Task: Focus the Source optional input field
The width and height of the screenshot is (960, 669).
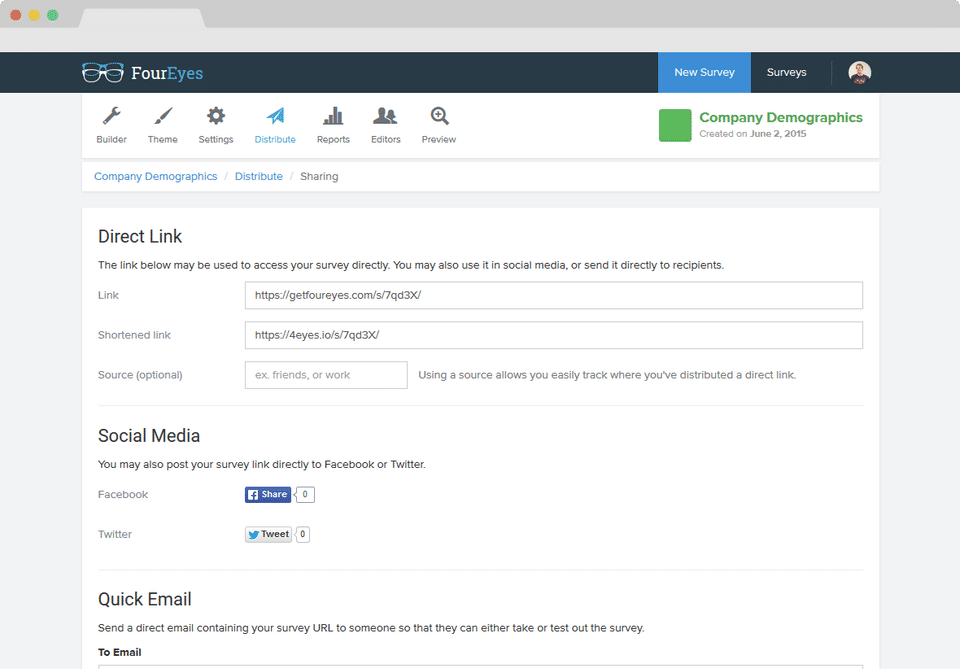Action: pyautogui.click(x=326, y=375)
